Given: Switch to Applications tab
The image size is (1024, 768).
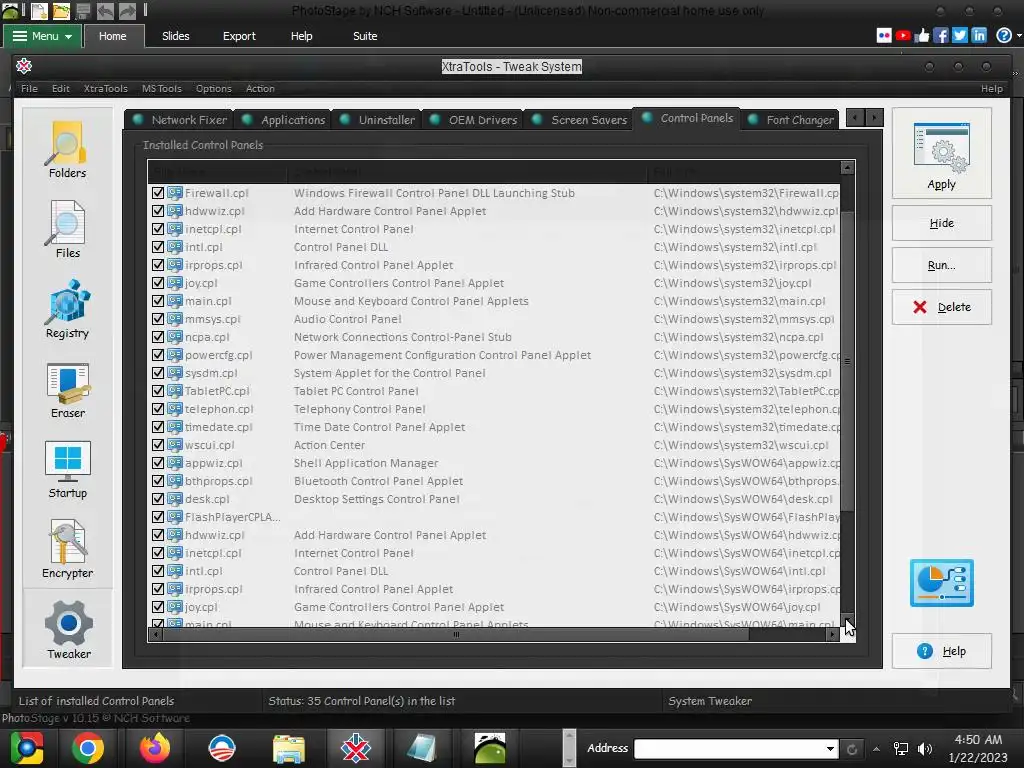Looking at the screenshot, I should coord(283,120).
